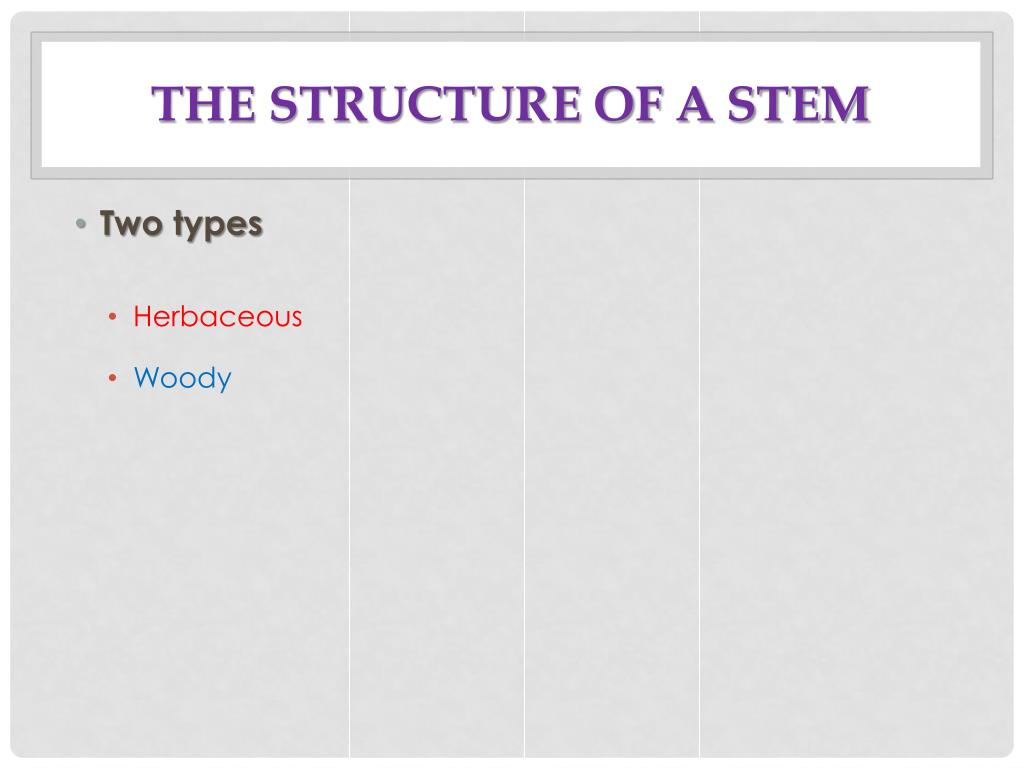Click the standalone letter "A" in the title
Viewport: 1024px width, 768px height.
[694, 104]
